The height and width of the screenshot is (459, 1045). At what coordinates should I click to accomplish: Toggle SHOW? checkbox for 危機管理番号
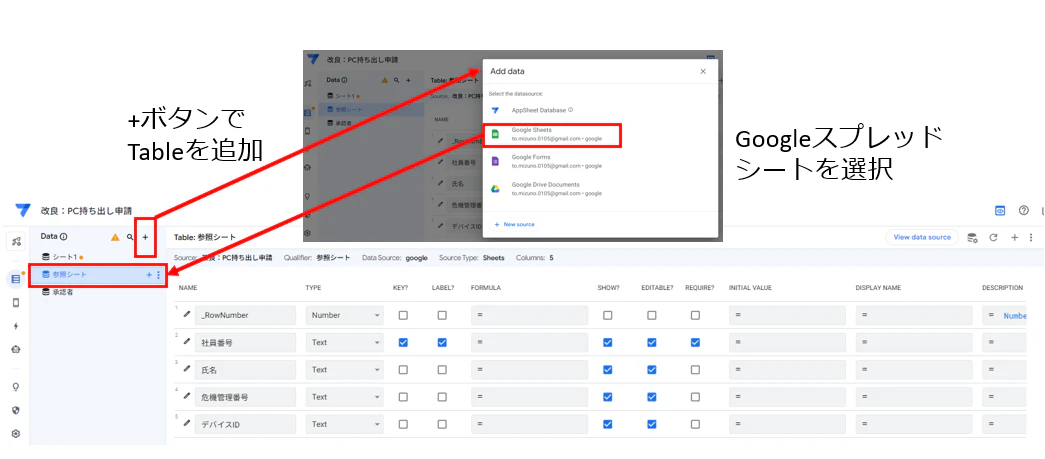click(607, 397)
